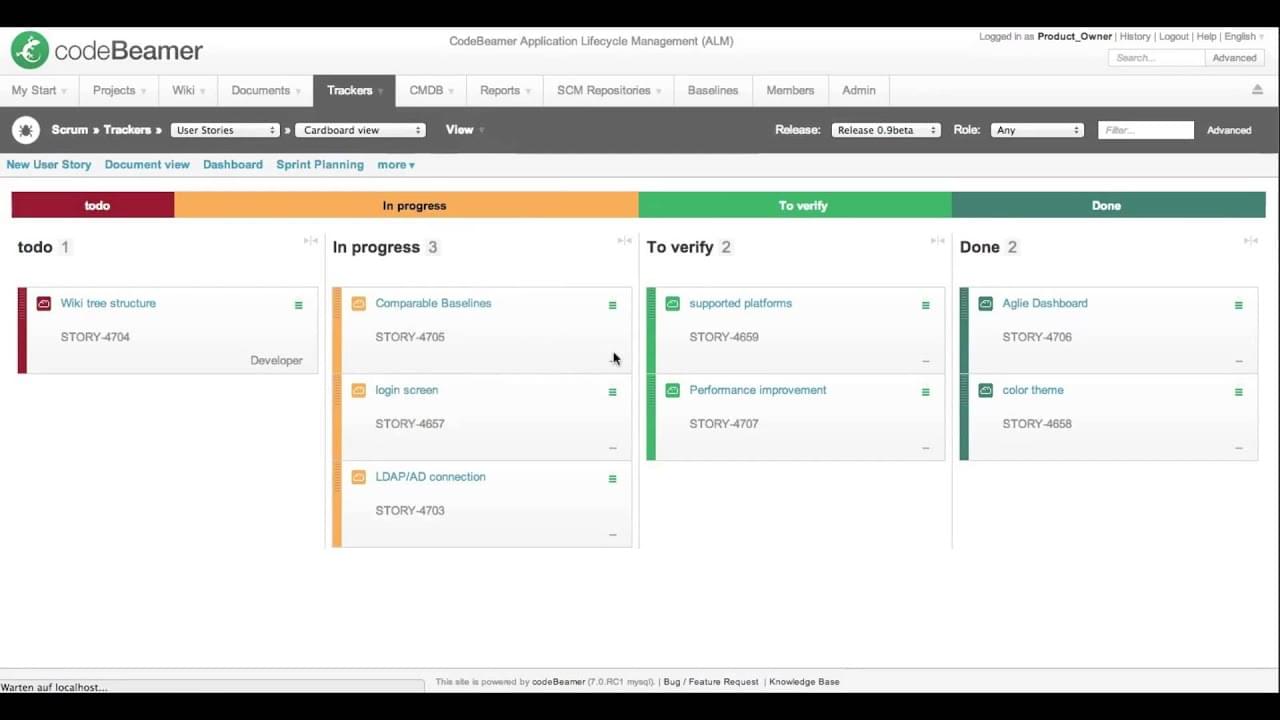The width and height of the screenshot is (1280, 720).
Task: Open the Aglie Dashboard card menu icon
Action: click(1238, 305)
